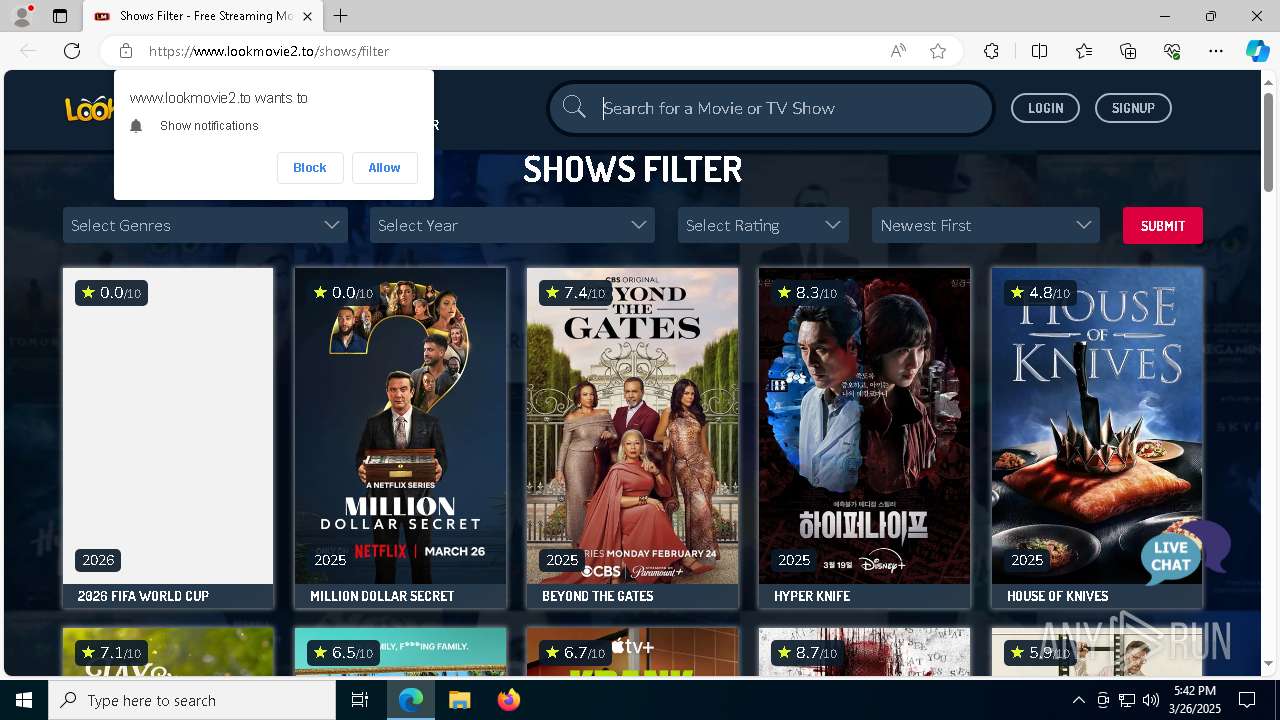Open the notification center icon
Viewport: 1280px width, 720px height.
[1247, 700]
